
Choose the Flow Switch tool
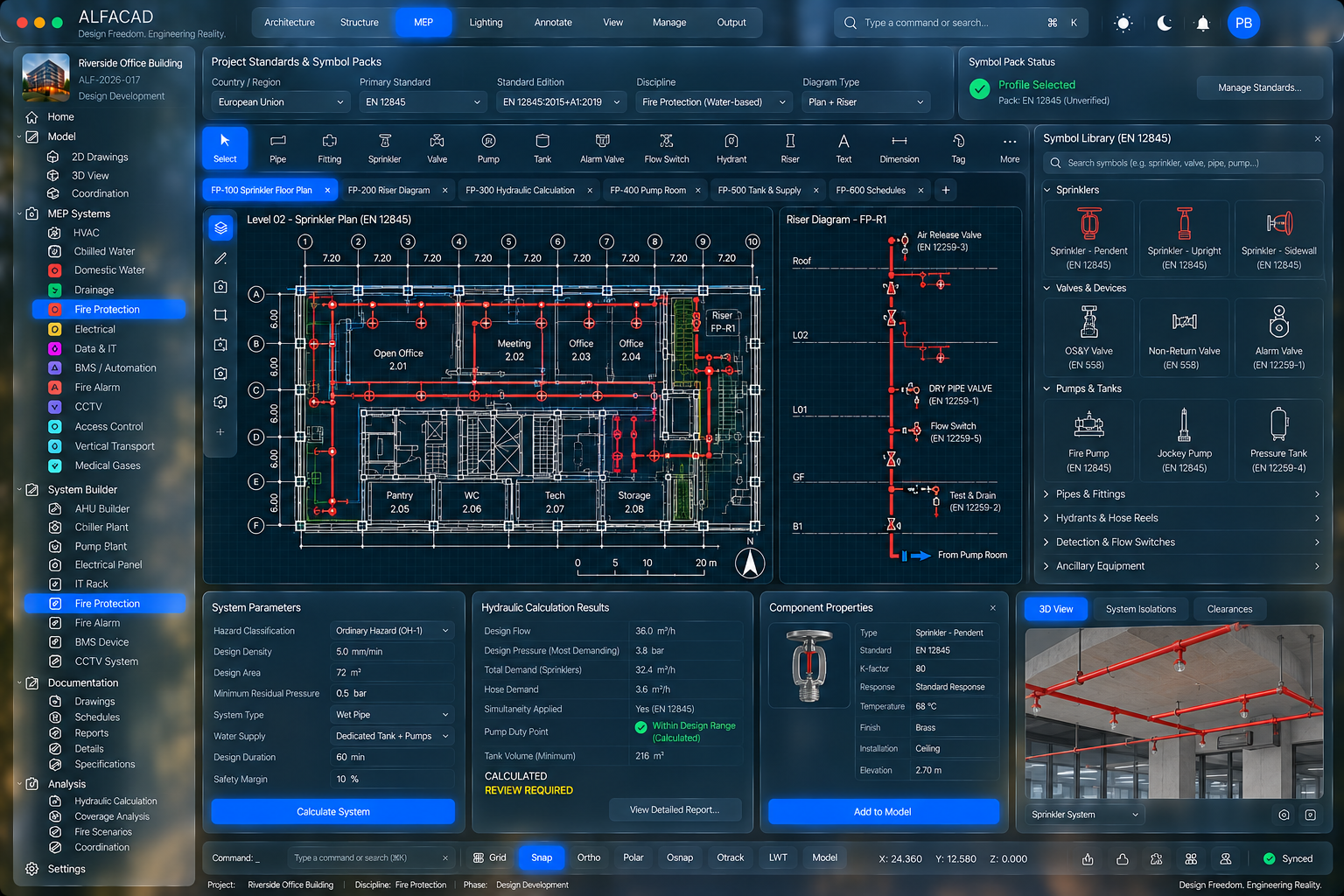[667, 148]
